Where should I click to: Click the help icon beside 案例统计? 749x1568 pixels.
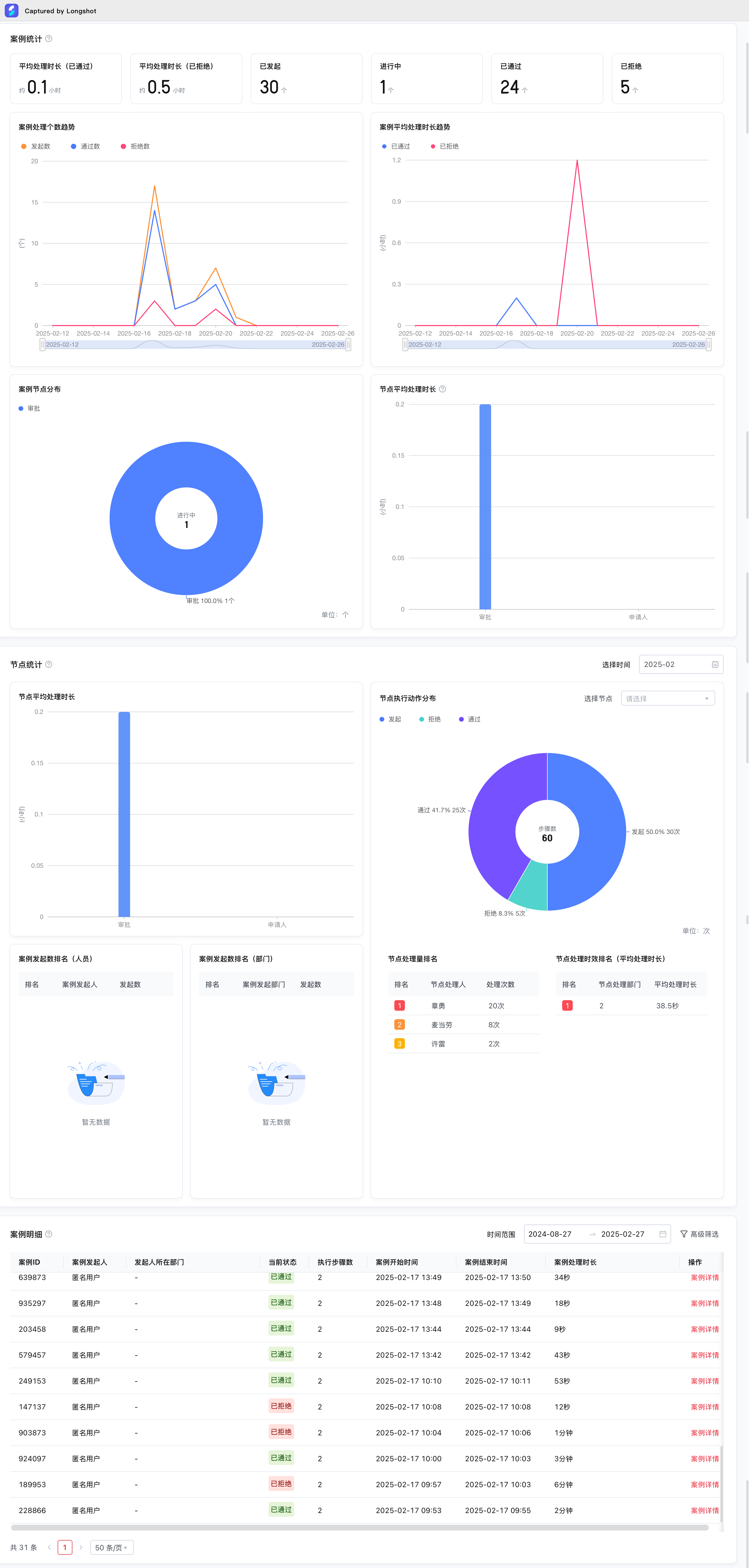[49, 39]
